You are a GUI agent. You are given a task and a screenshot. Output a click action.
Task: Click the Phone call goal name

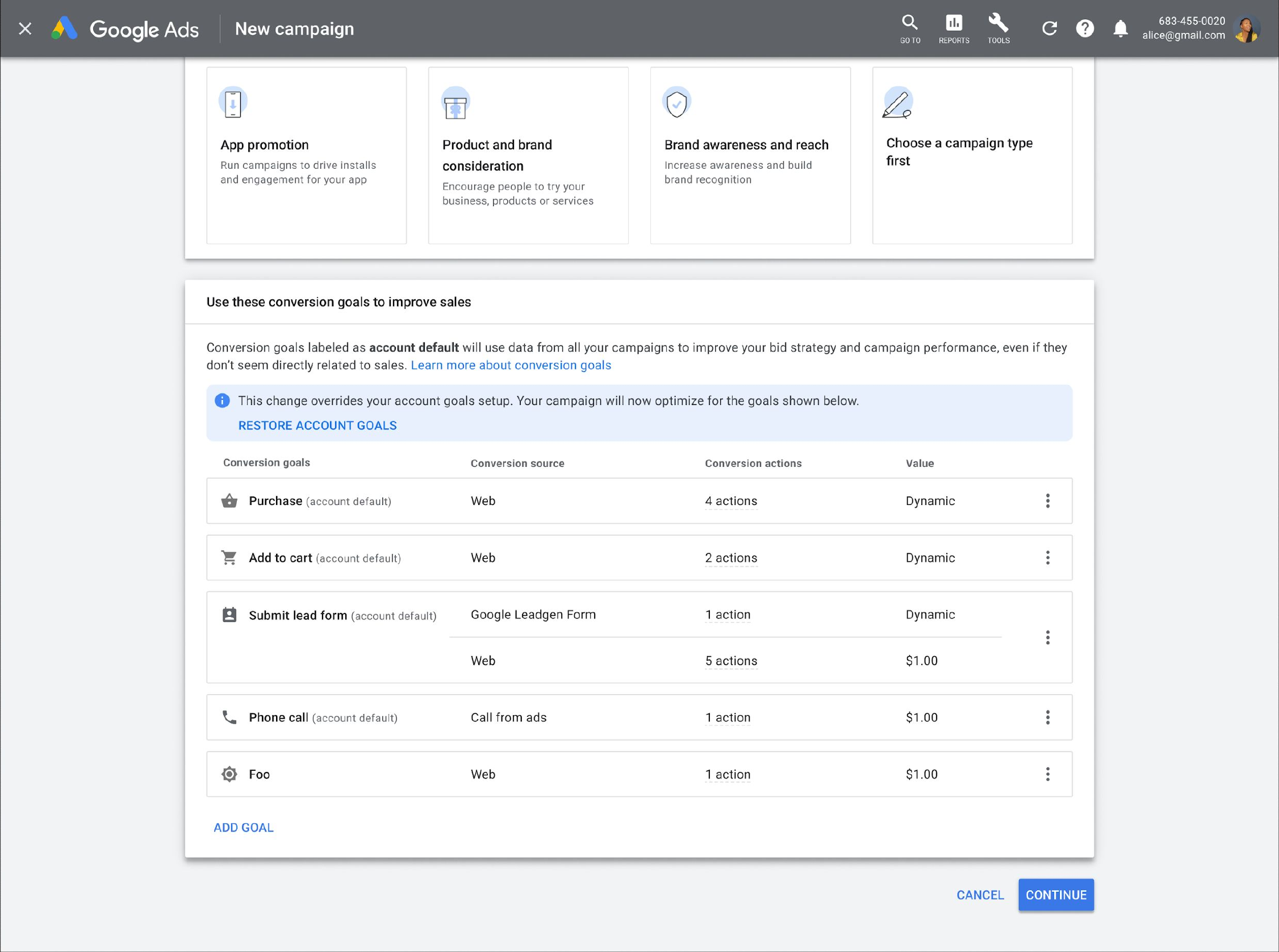coord(278,717)
